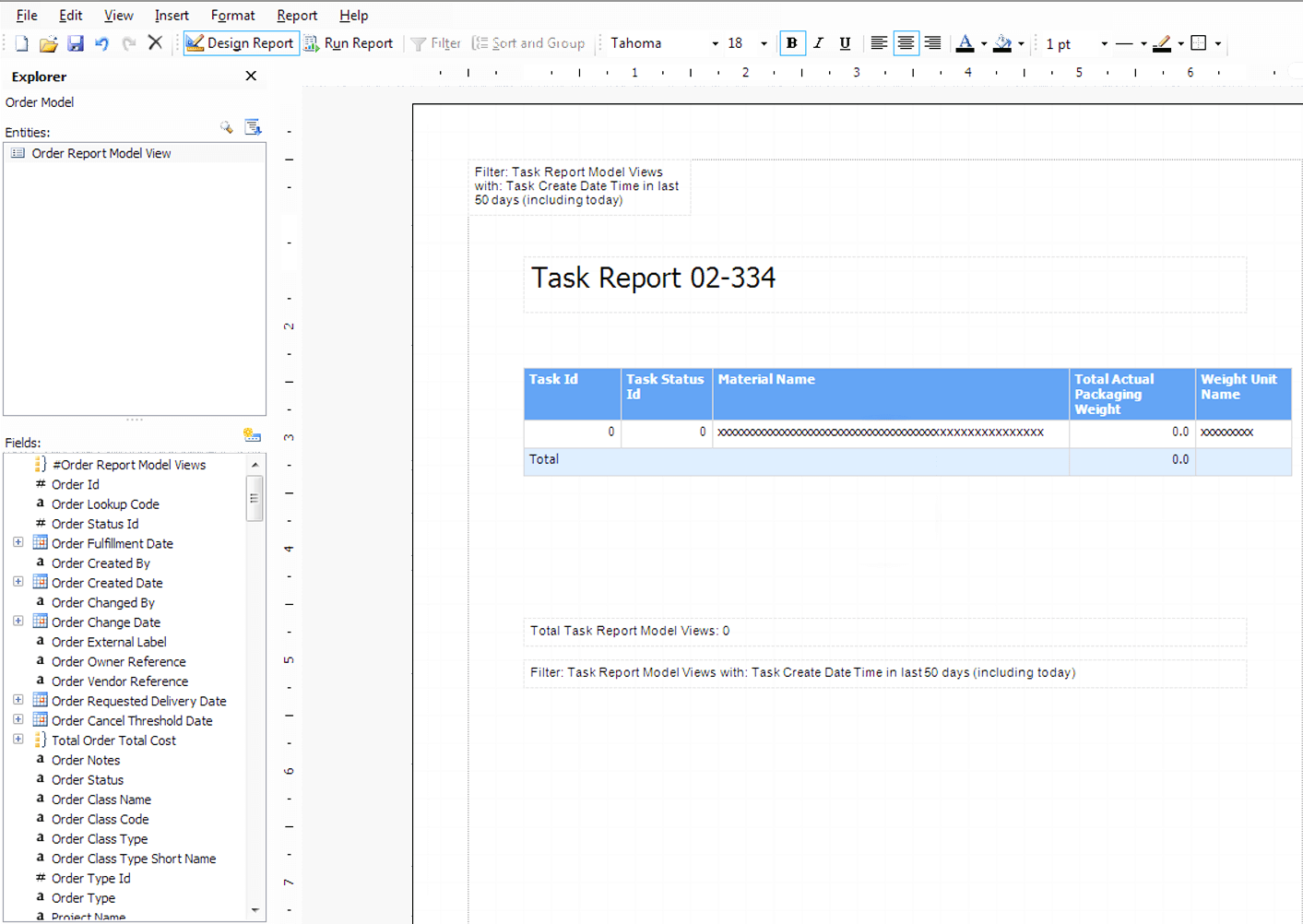Toggle Underline formatting
The width and height of the screenshot is (1303, 924).
click(845, 43)
